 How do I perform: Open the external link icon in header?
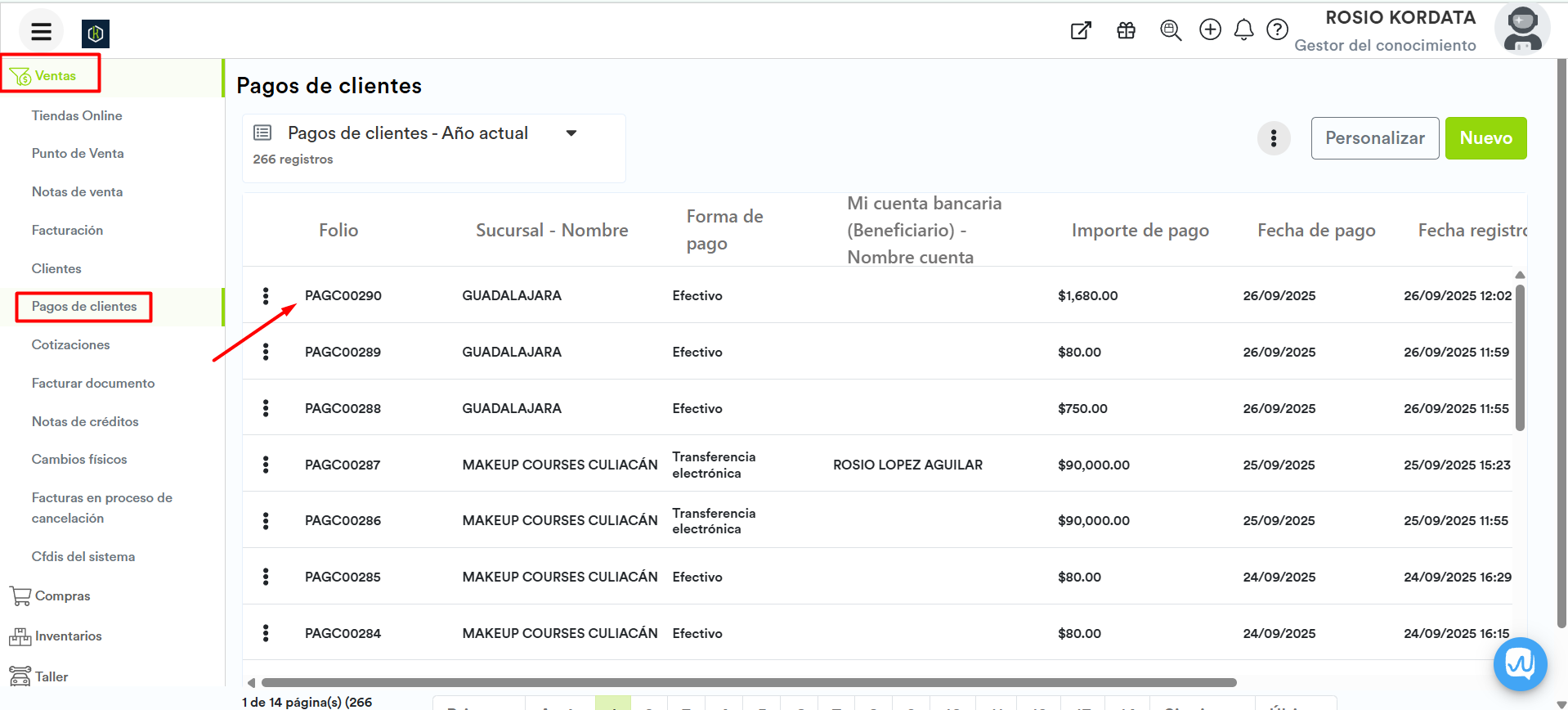click(1081, 31)
